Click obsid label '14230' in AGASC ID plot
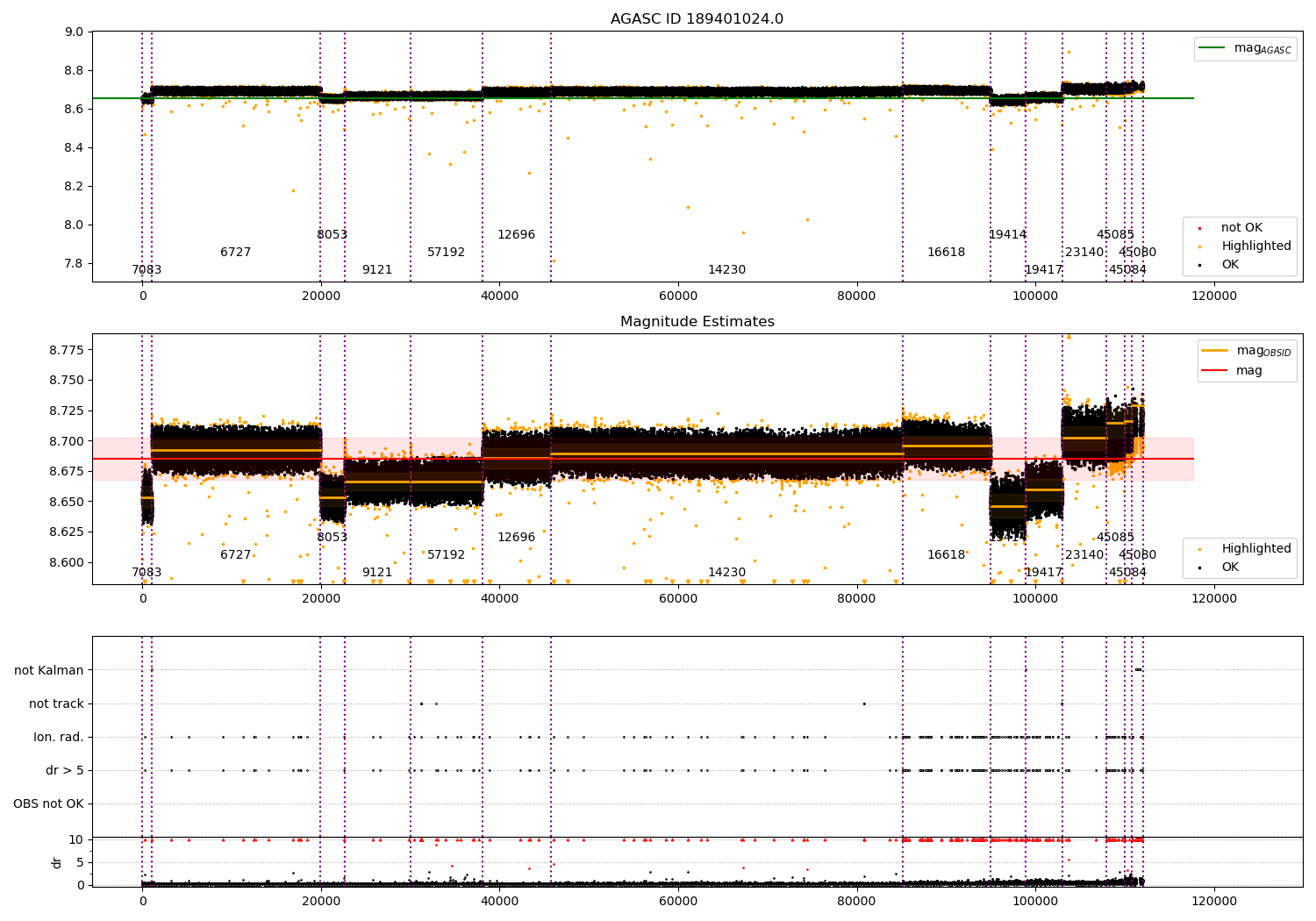This screenshot has height=921, width=1316. (726, 270)
